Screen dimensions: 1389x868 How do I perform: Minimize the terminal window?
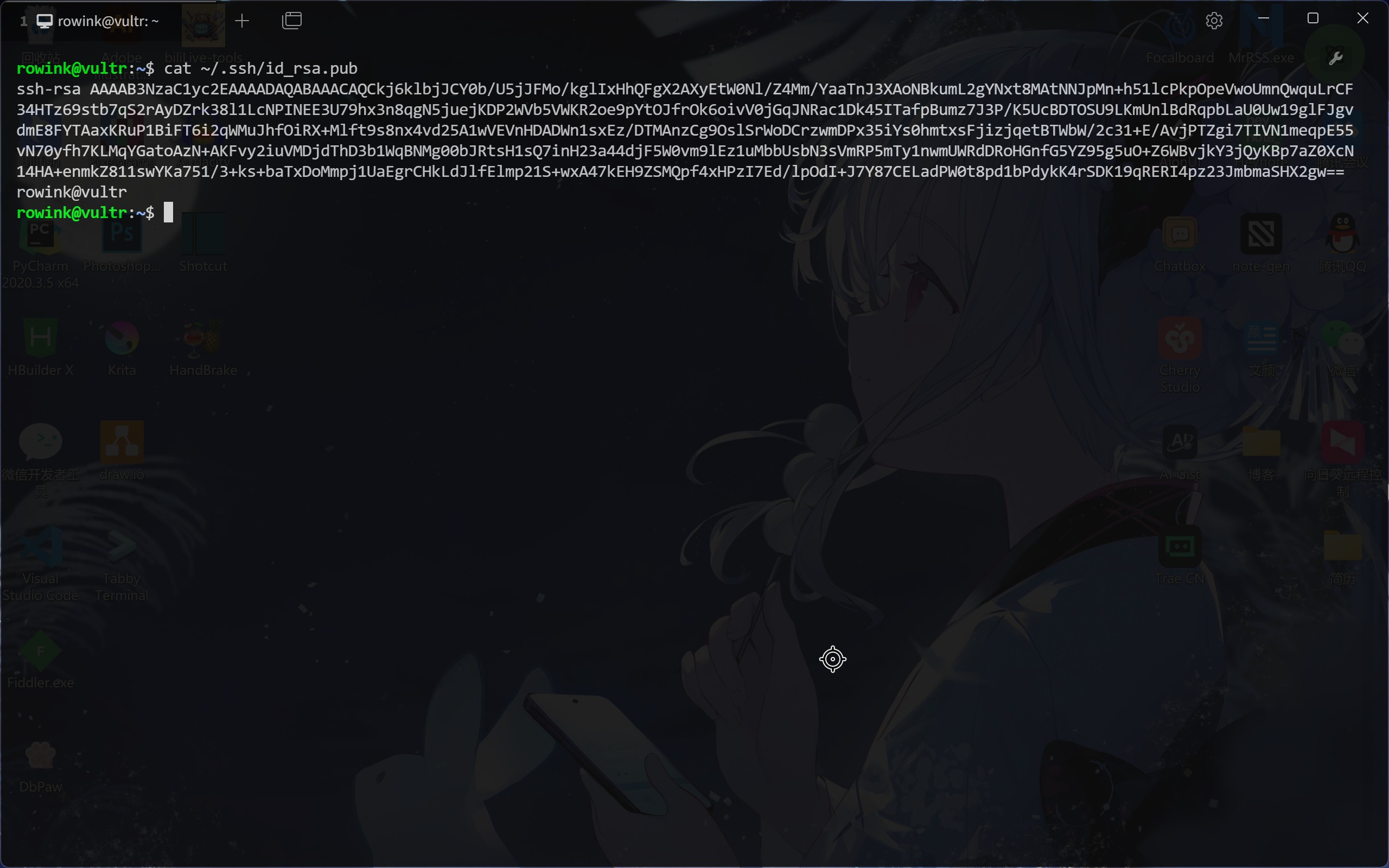tap(1263, 18)
